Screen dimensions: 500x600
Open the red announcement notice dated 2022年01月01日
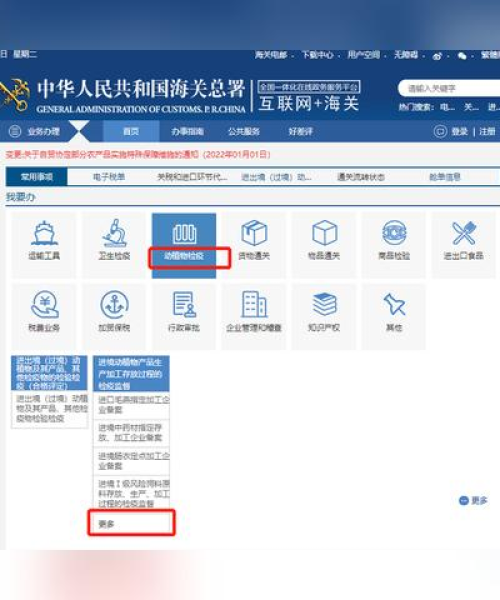(x=138, y=155)
